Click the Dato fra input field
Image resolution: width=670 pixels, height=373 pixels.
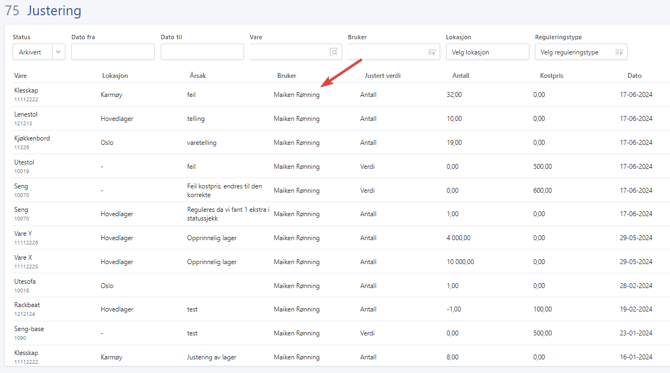[x=113, y=52]
